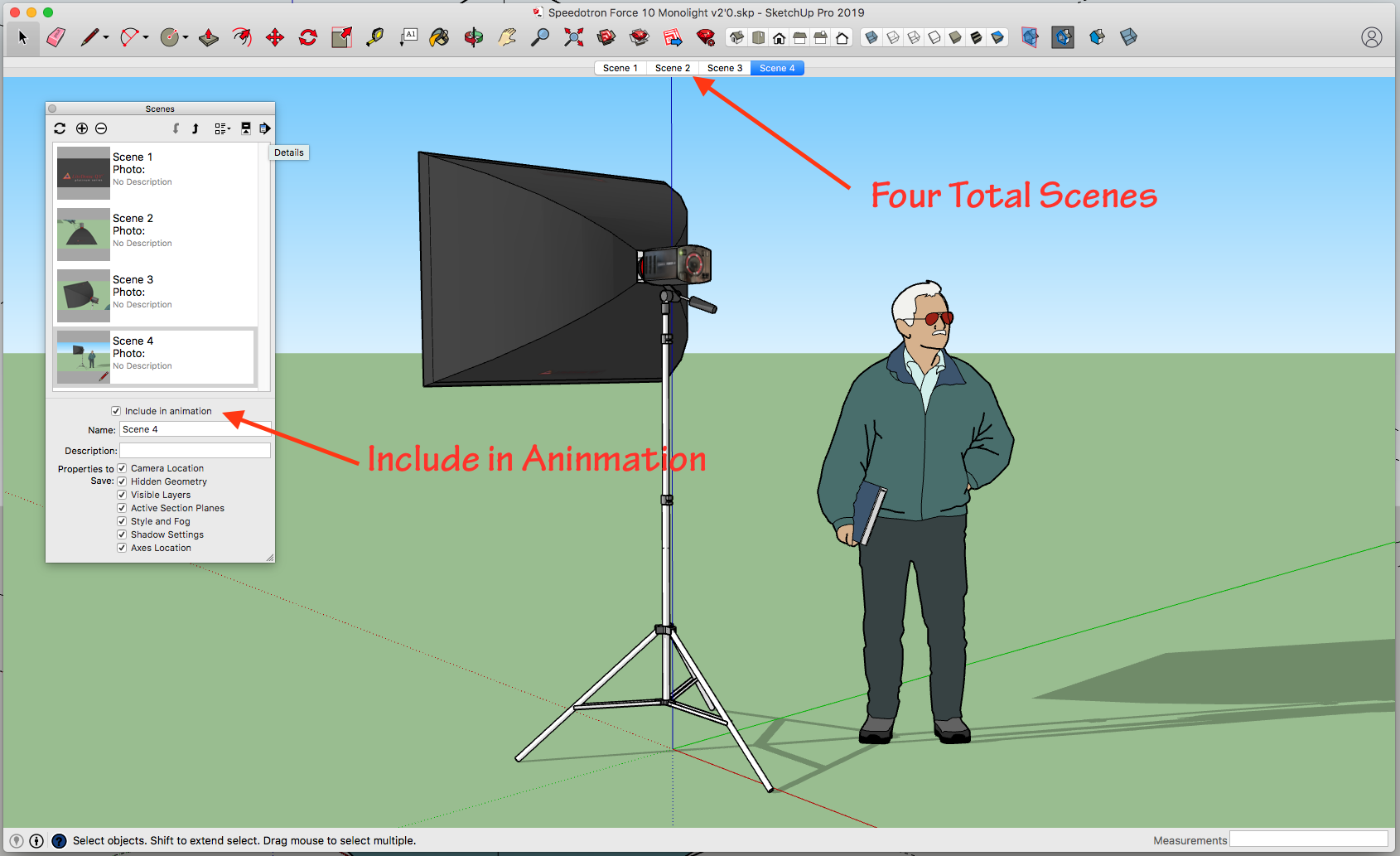Open the Scenes panel details menu arrow
Screen dimensions: 1400x856
[265, 128]
